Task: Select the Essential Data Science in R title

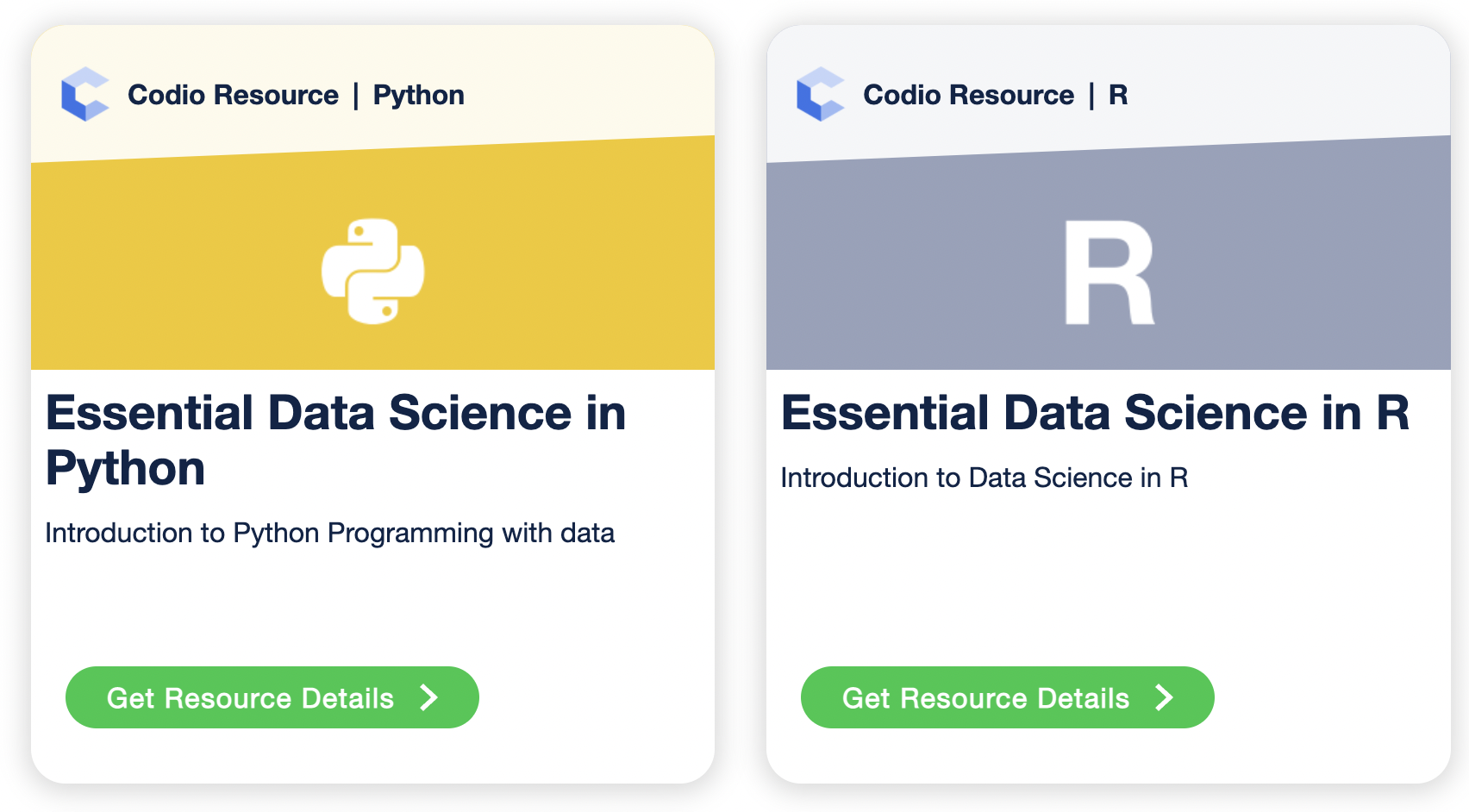Action: click(x=1095, y=415)
